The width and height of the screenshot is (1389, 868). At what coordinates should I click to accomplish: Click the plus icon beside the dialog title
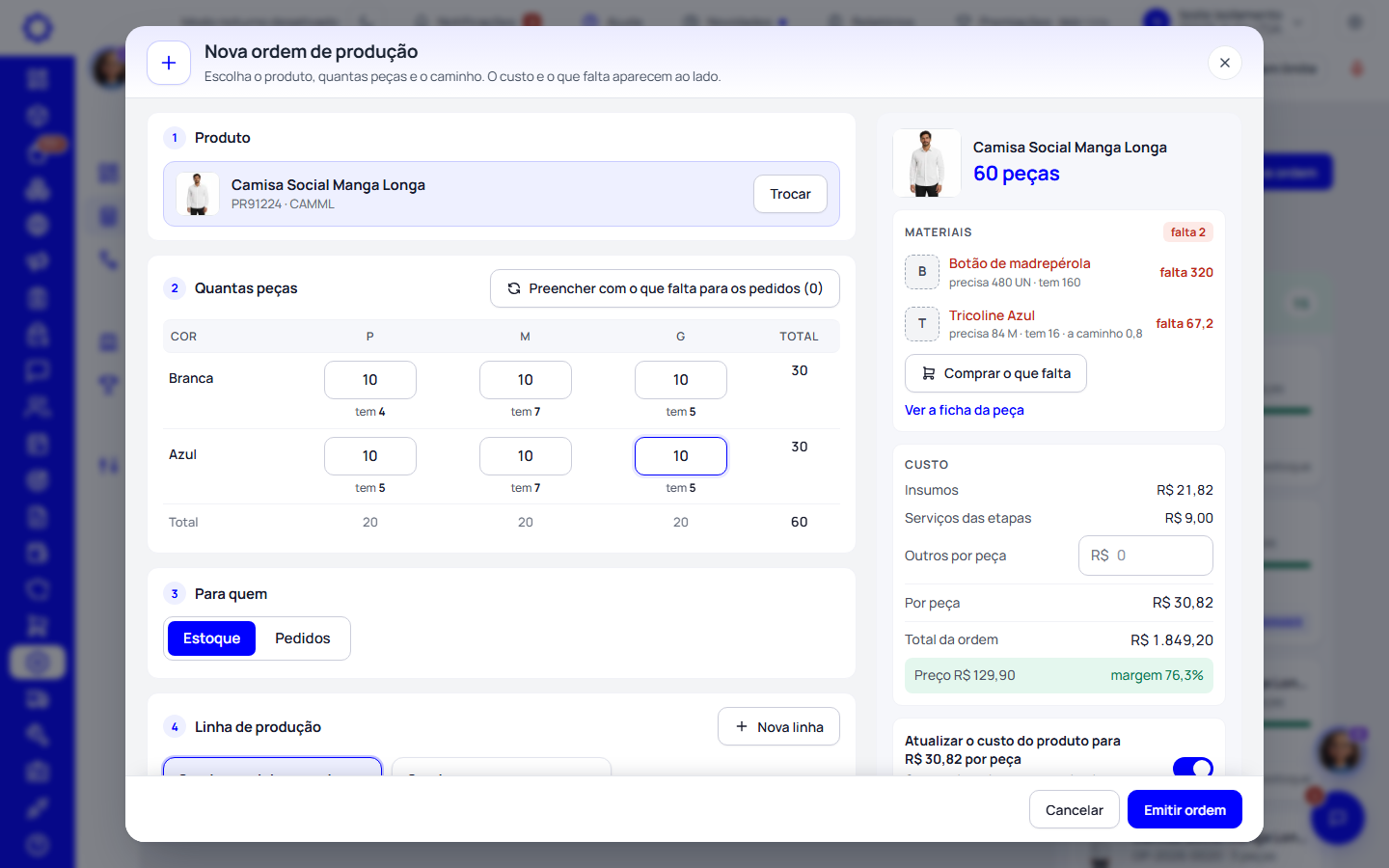tap(169, 63)
